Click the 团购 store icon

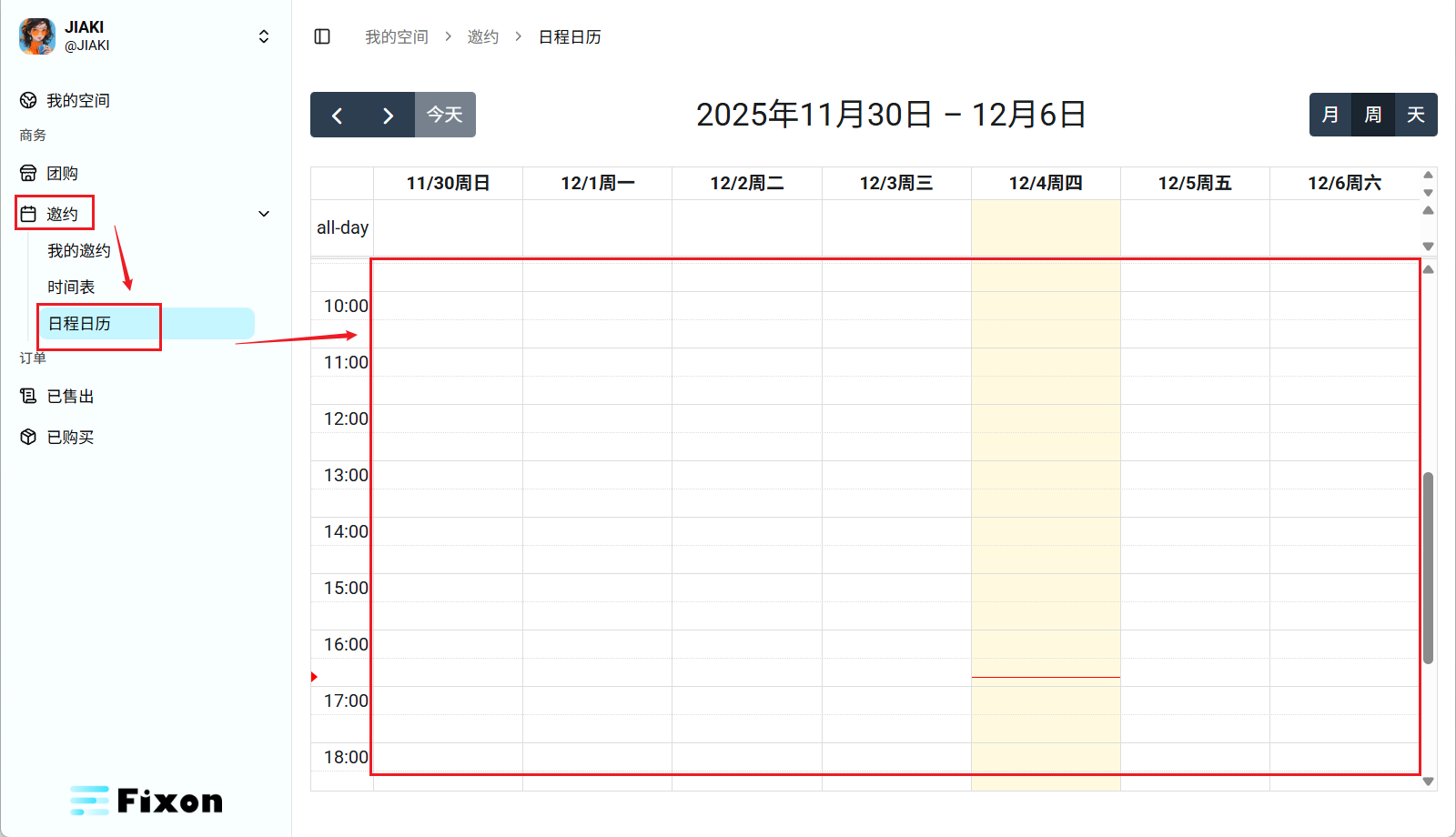click(x=28, y=173)
